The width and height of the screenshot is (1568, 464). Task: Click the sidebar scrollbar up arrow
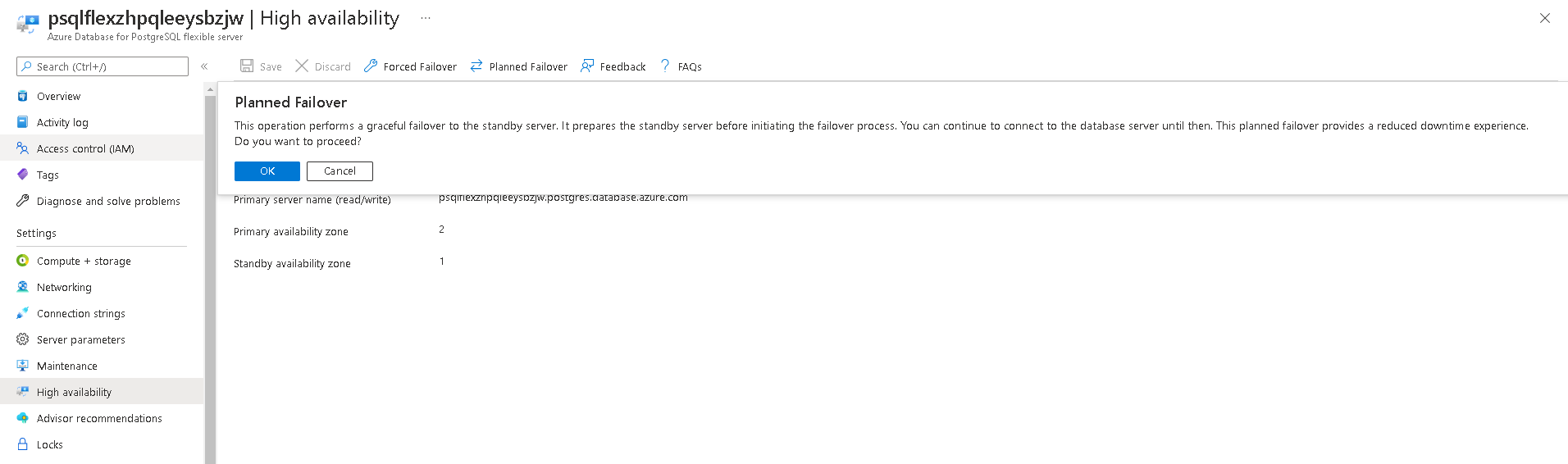210,89
